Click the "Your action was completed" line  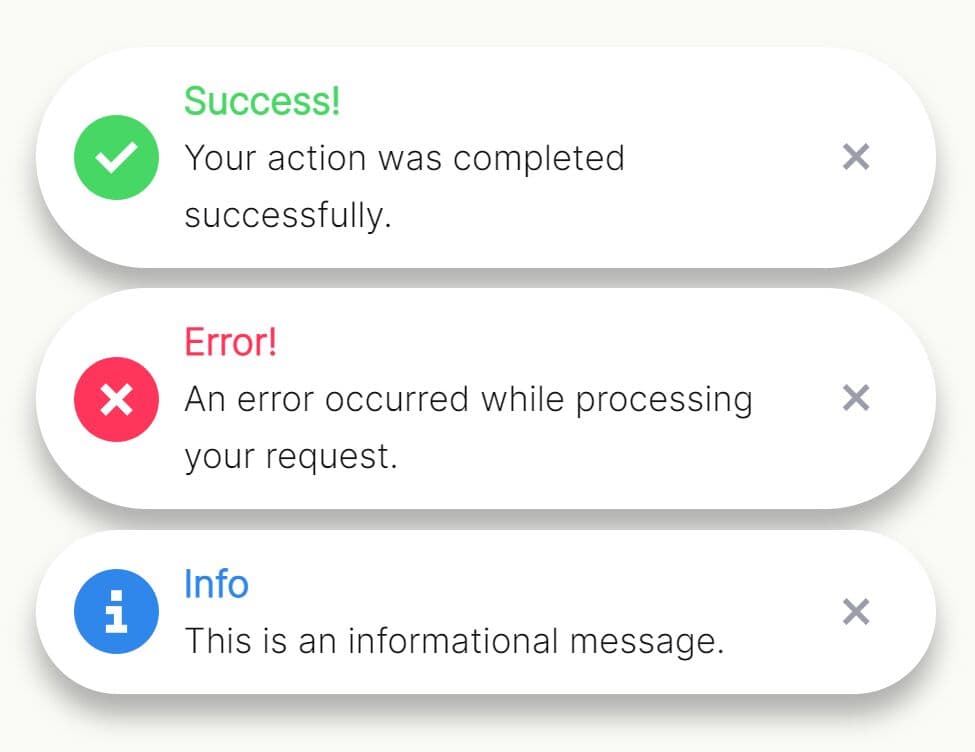(x=404, y=158)
